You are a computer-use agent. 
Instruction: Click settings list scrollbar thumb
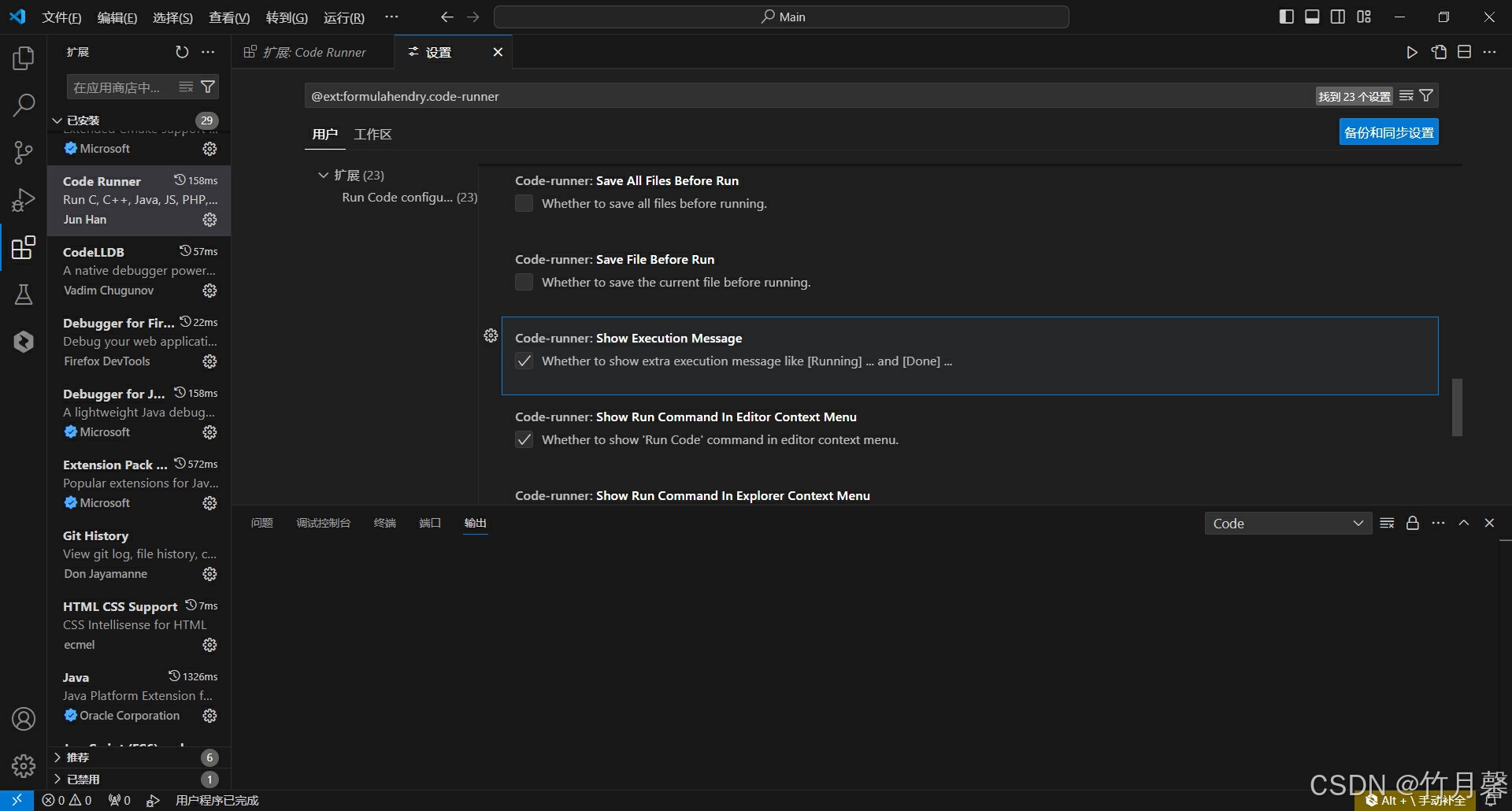click(1457, 407)
